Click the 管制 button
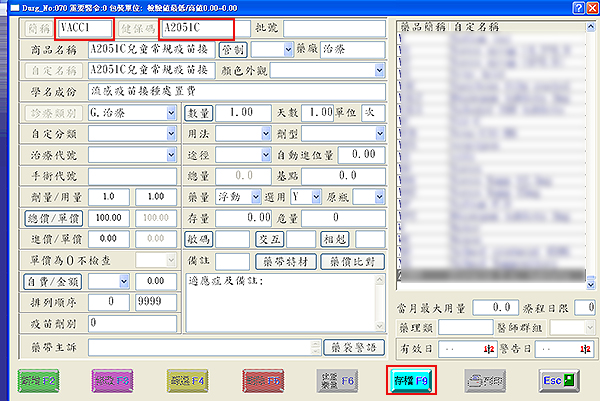 [x=231, y=49]
